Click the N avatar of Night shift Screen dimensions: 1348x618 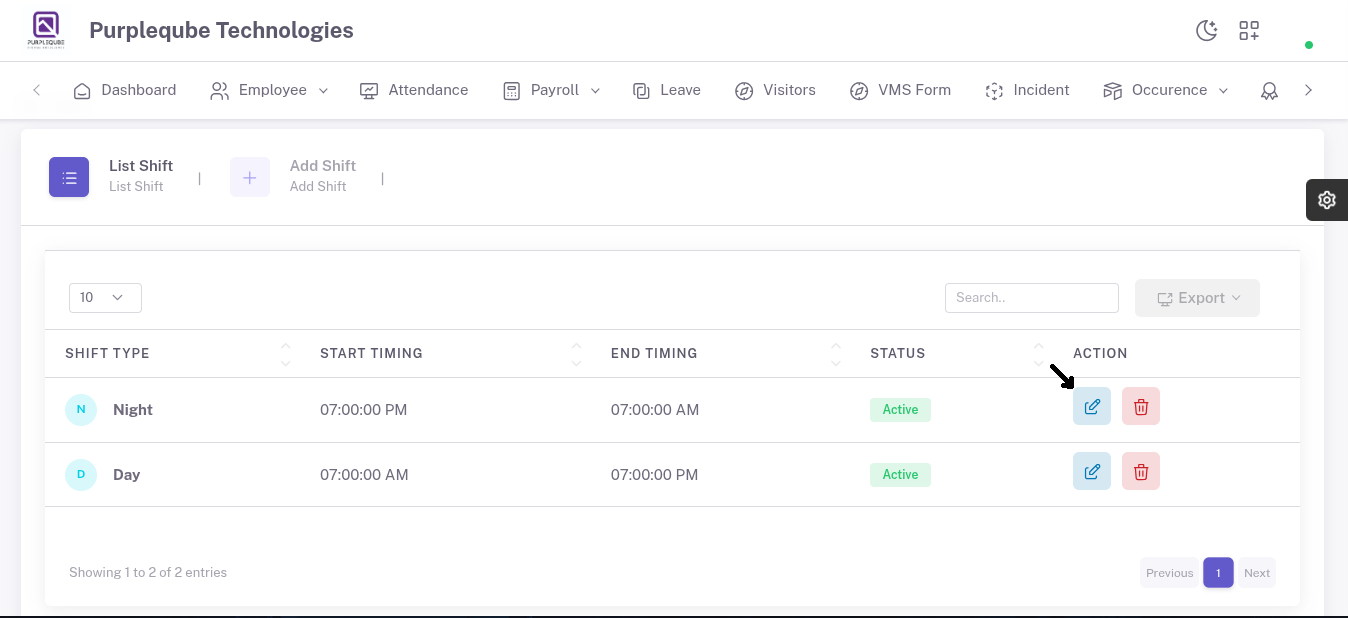(x=81, y=410)
